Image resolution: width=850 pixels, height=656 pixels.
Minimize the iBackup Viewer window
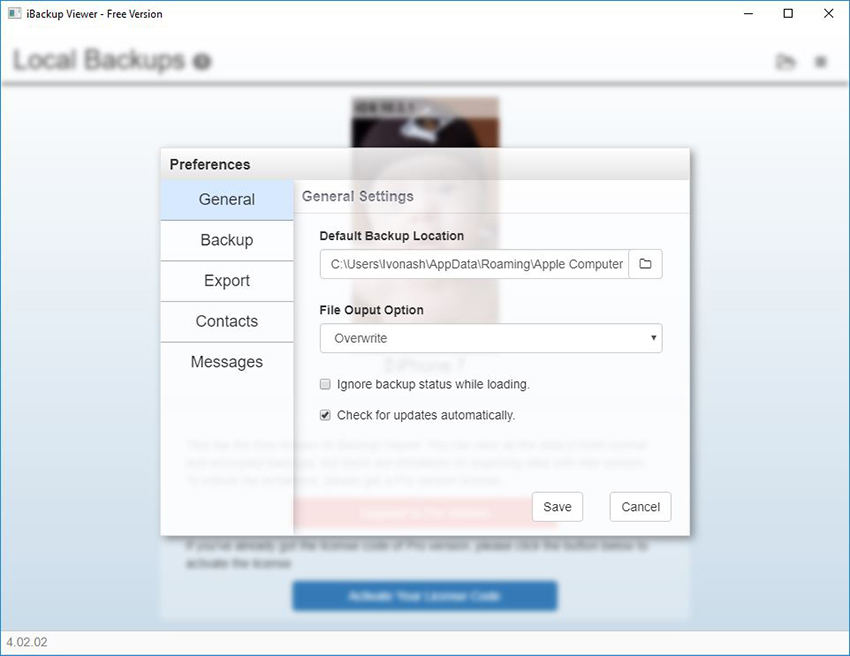click(747, 14)
